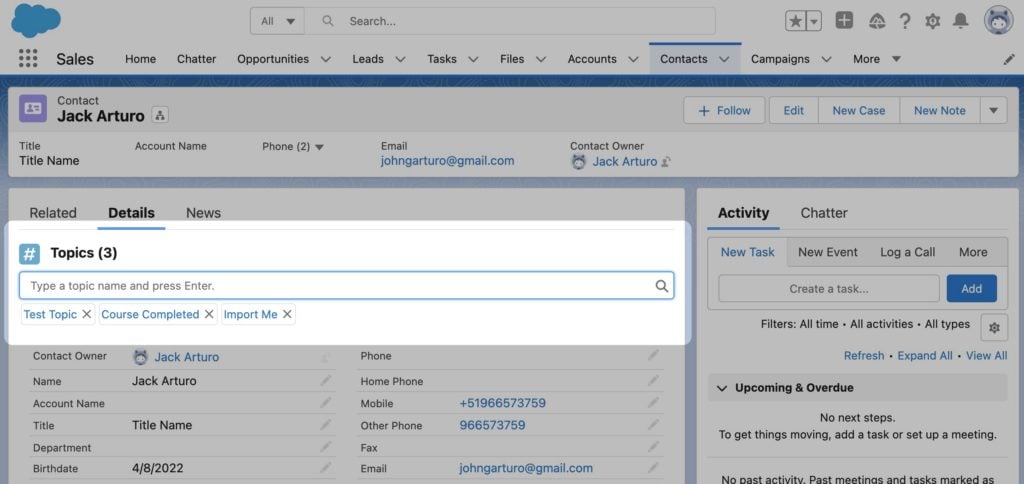Edit the Fax field pencil icon
1024x484 pixels.
[x=653, y=447]
